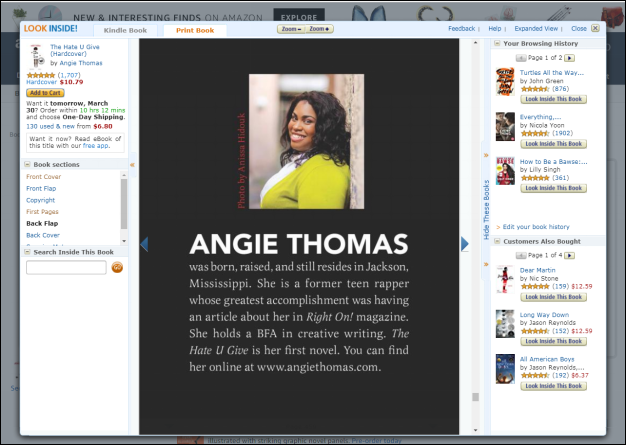Screen dimensions: 626x446
Task: Go to the previous book page arrow
Action: point(144,244)
